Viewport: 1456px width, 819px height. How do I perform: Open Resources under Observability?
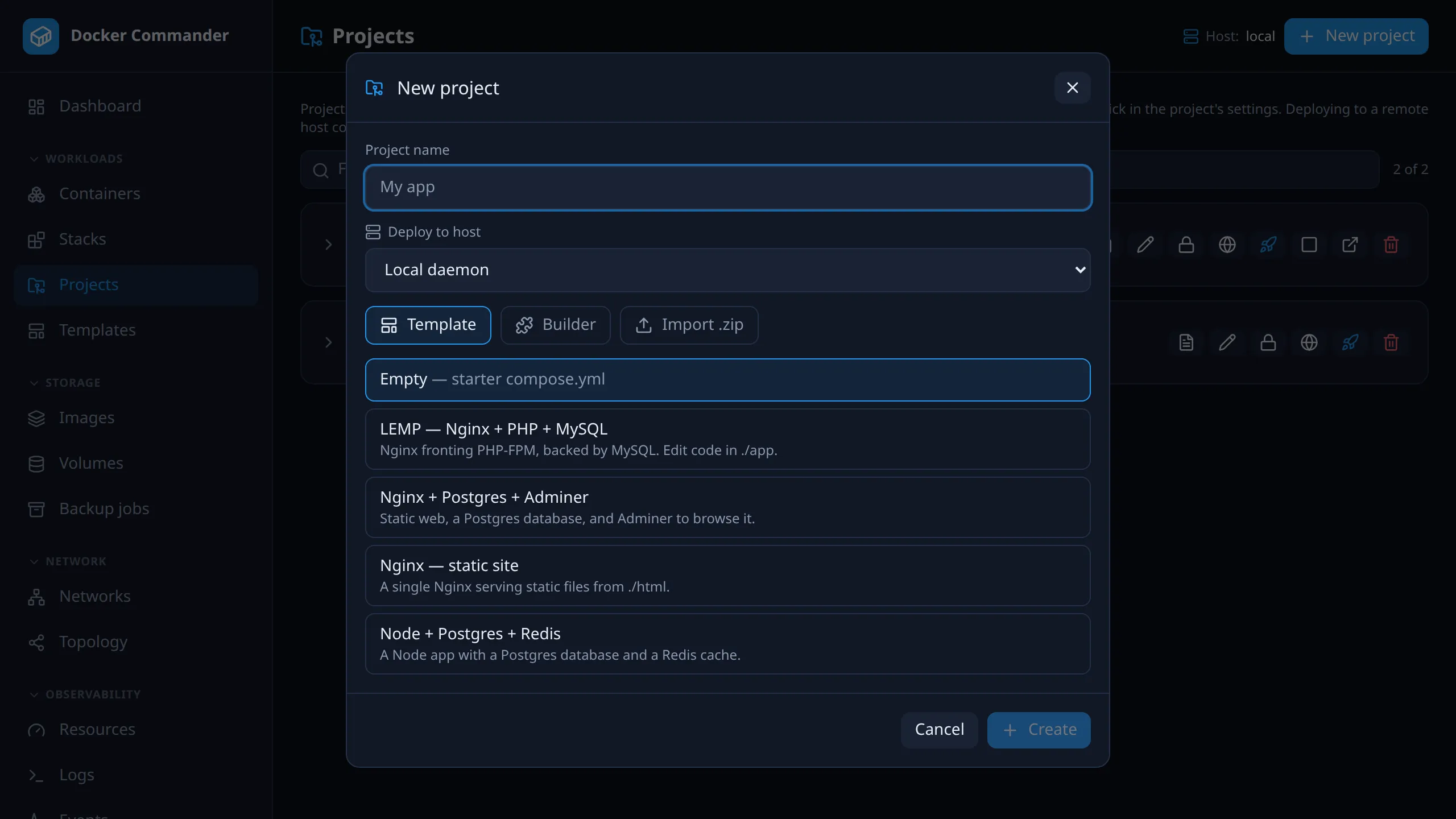(x=136, y=730)
